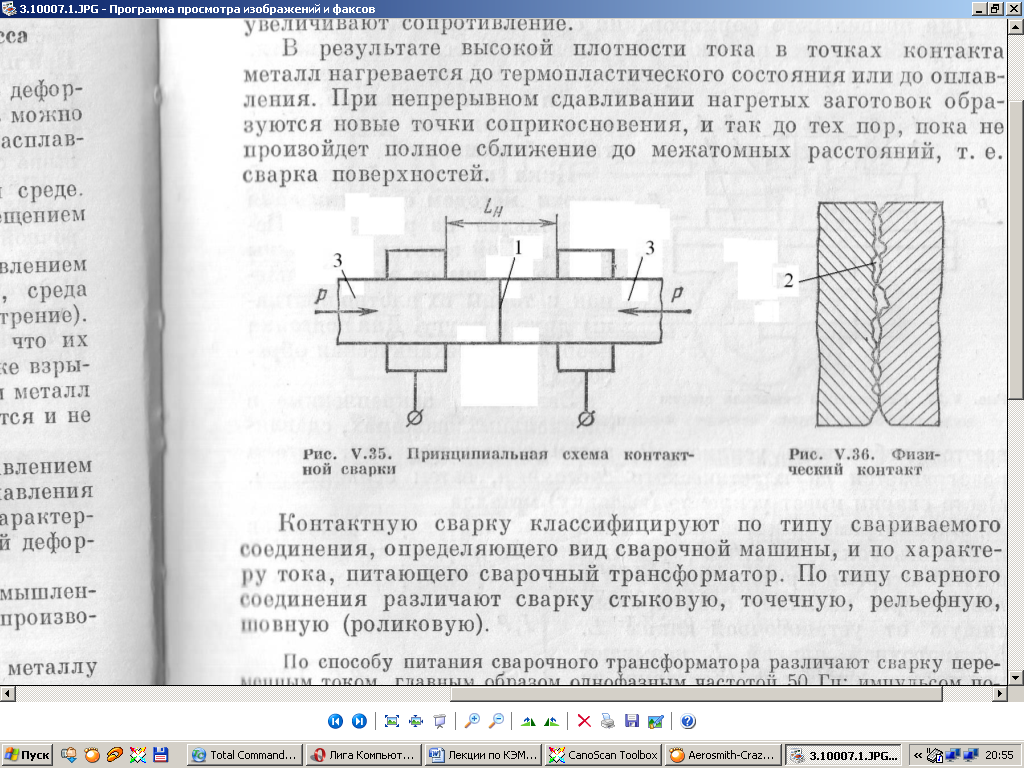
Task: Switch to Total Commander in the taskbar
Action: point(246,755)
